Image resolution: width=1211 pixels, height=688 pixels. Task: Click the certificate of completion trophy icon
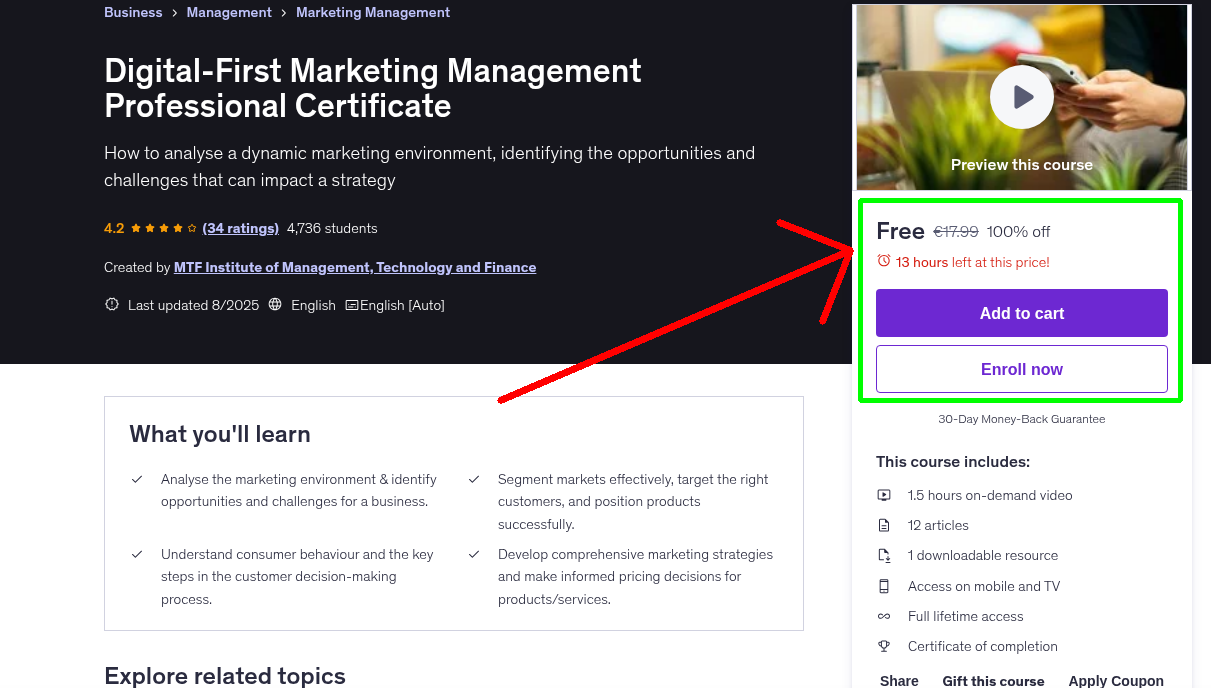(884, 646)
